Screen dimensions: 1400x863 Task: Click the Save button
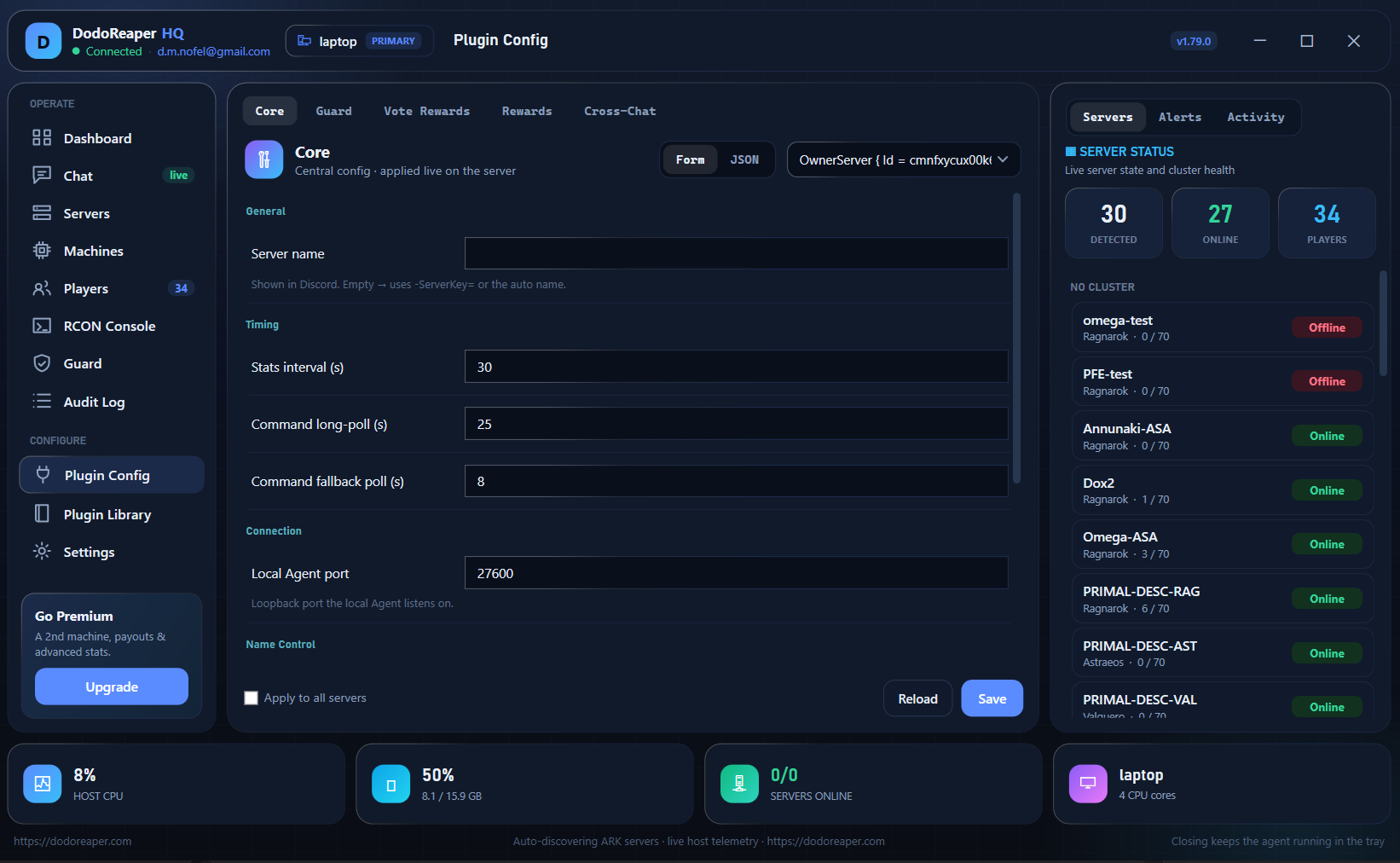(992, 698)
